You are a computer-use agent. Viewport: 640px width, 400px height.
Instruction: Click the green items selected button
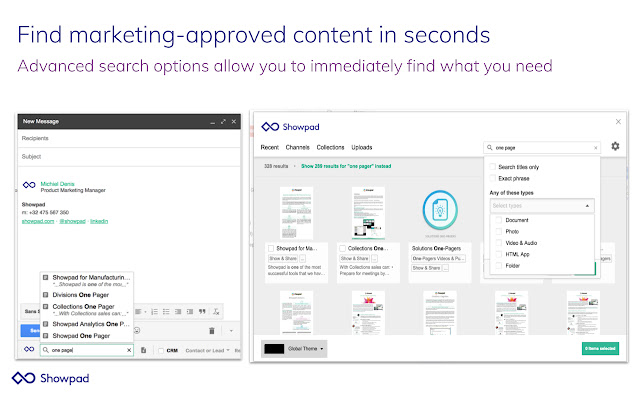coord(600,348)
